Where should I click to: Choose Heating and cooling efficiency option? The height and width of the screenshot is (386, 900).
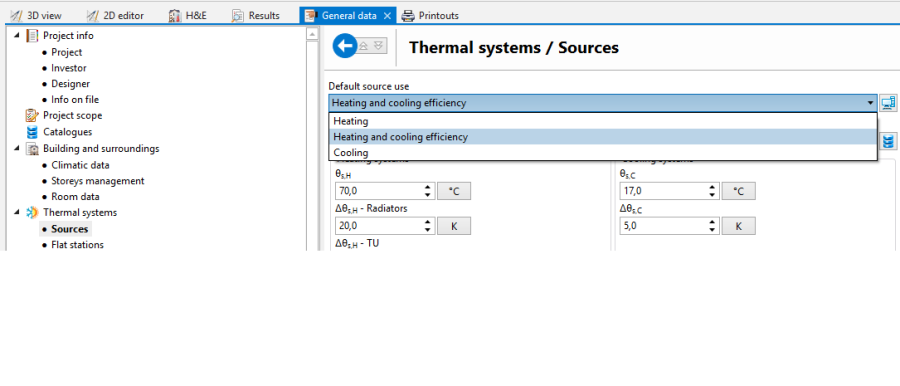coord(603,137)
